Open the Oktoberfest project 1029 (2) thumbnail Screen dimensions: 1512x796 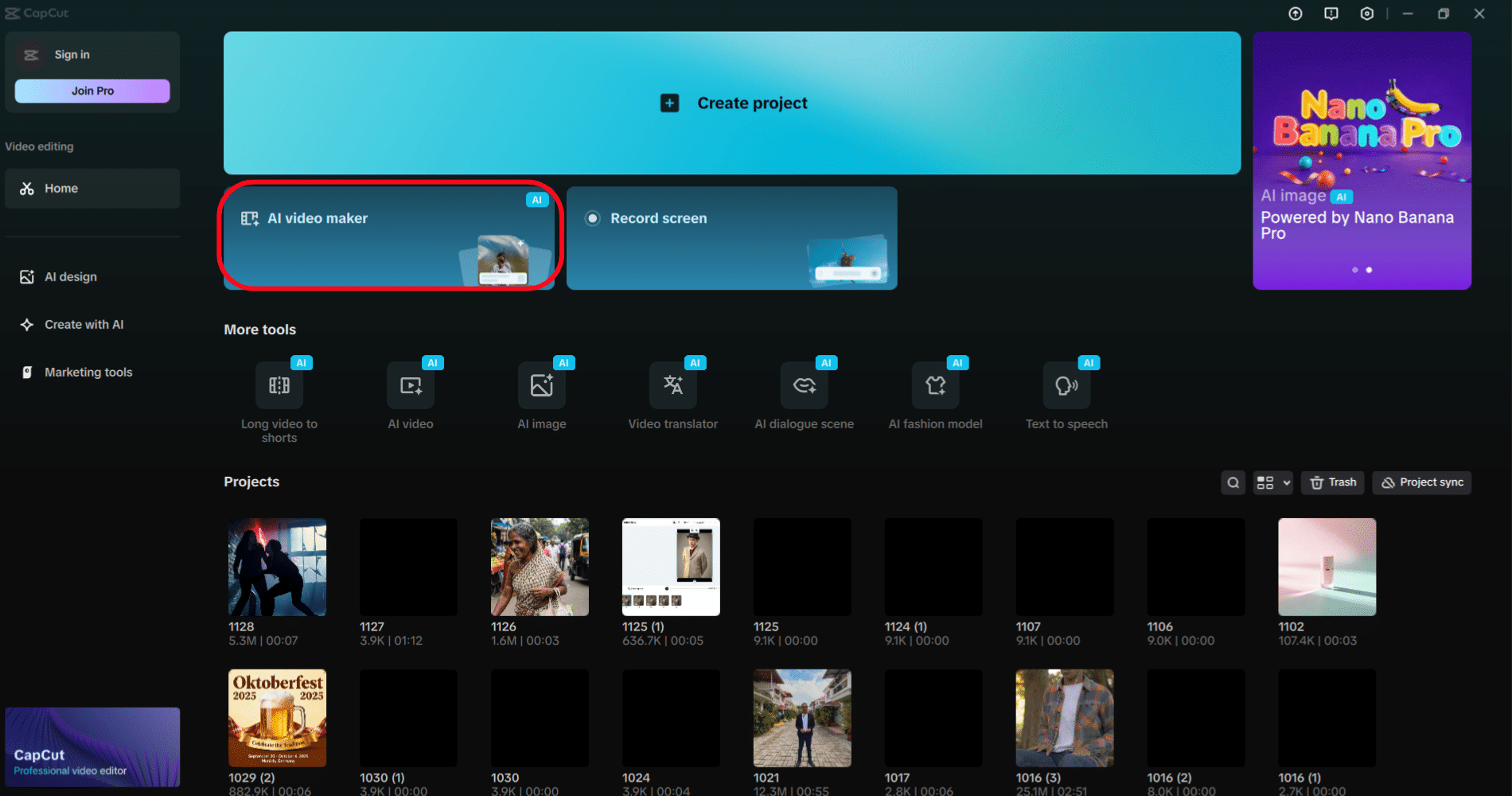coord(277,718)
